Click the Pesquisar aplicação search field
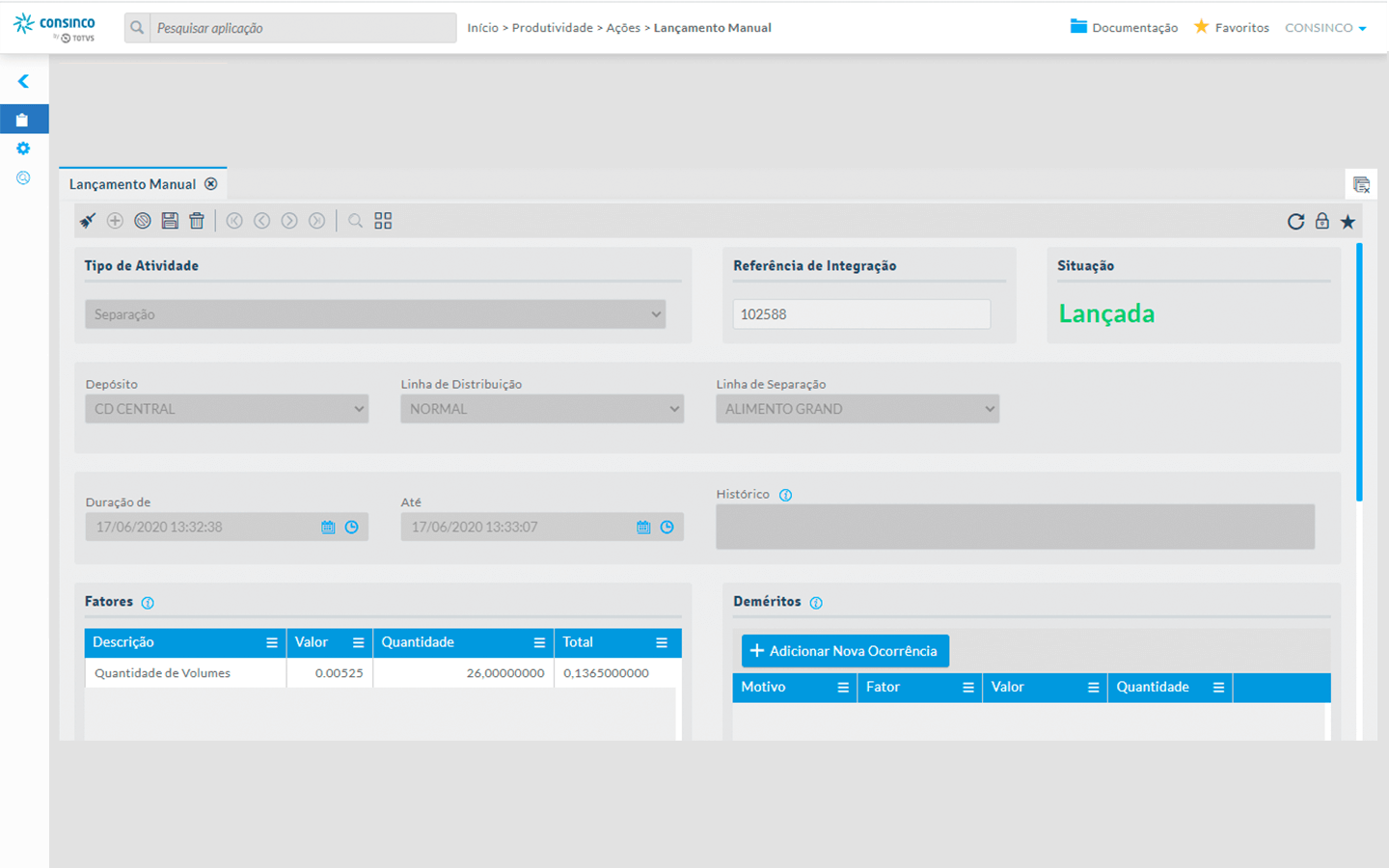This screenshot has width=1389, height=868. 301,28
